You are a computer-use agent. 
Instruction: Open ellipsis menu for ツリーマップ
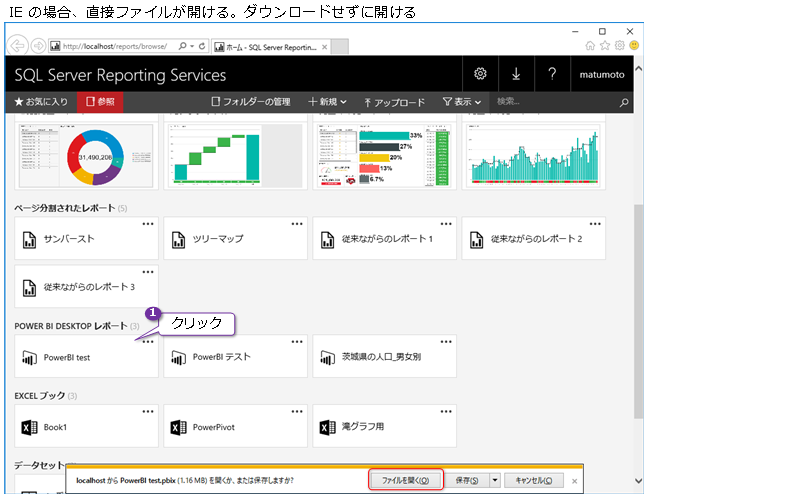[x=297, y=224]
